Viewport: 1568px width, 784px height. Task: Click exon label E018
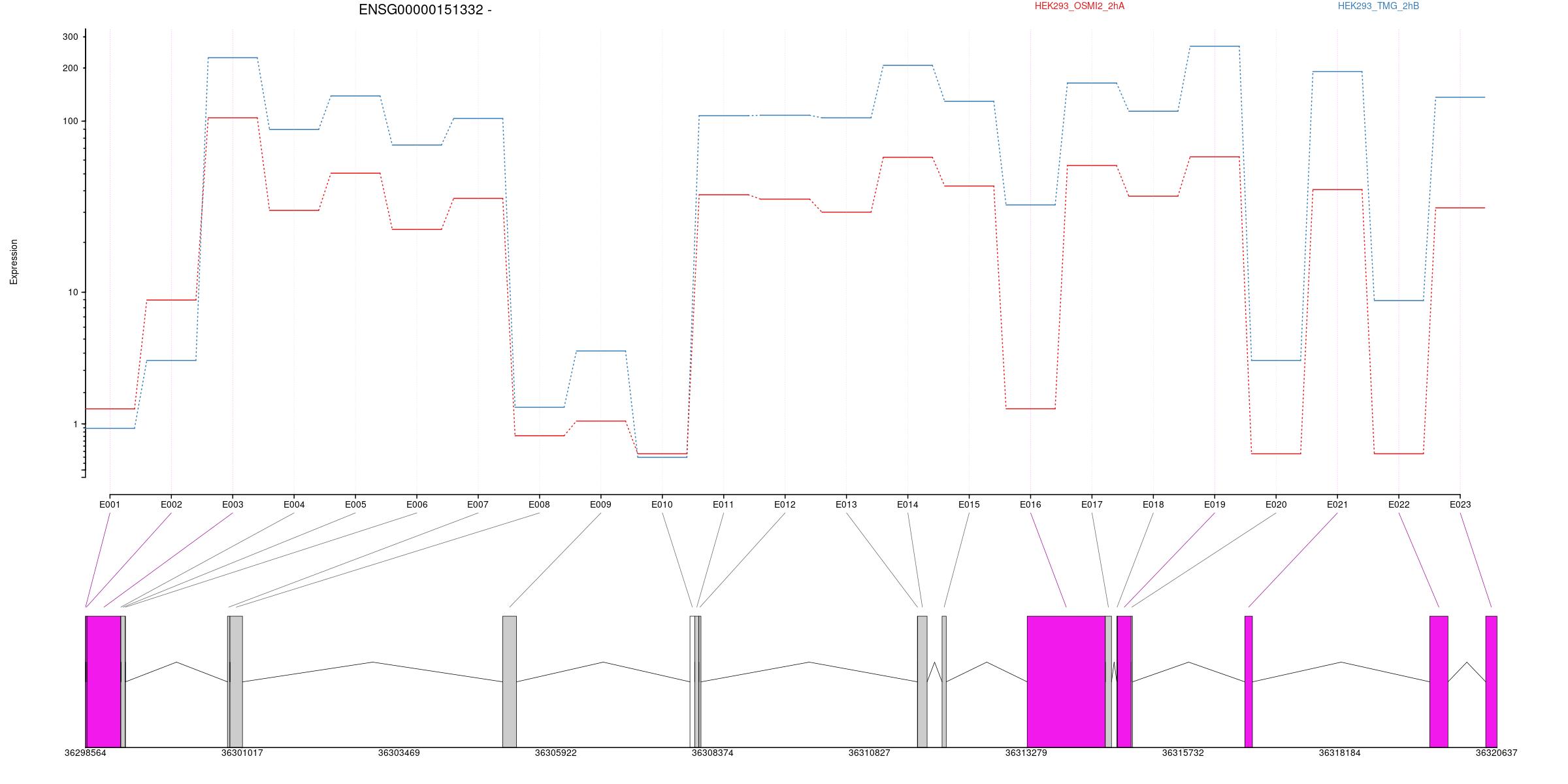point(1153,504)
